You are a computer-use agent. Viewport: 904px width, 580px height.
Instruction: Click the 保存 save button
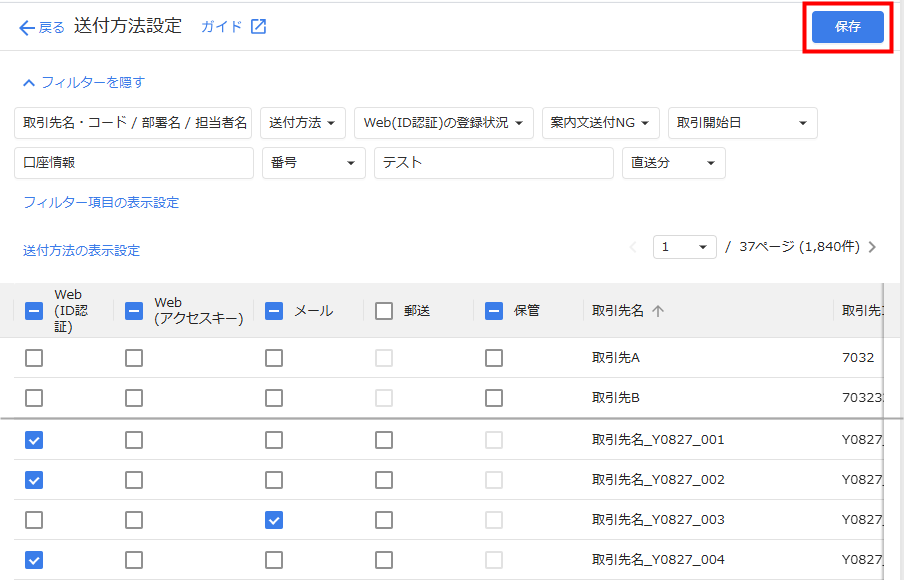847,27
